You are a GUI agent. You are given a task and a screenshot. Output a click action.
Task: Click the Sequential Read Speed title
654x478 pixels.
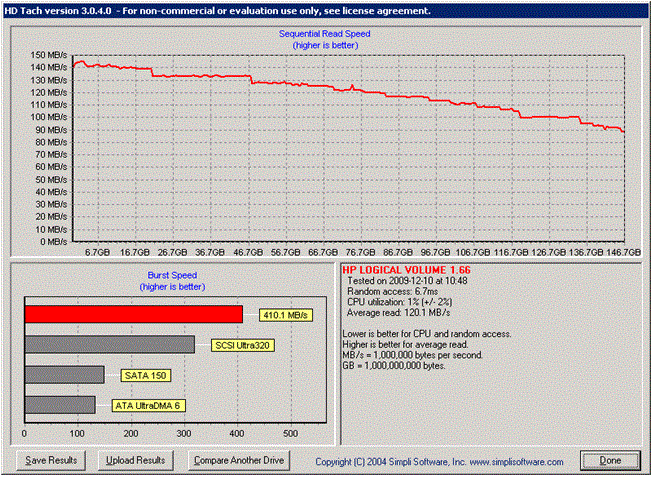tap(324, 34)
